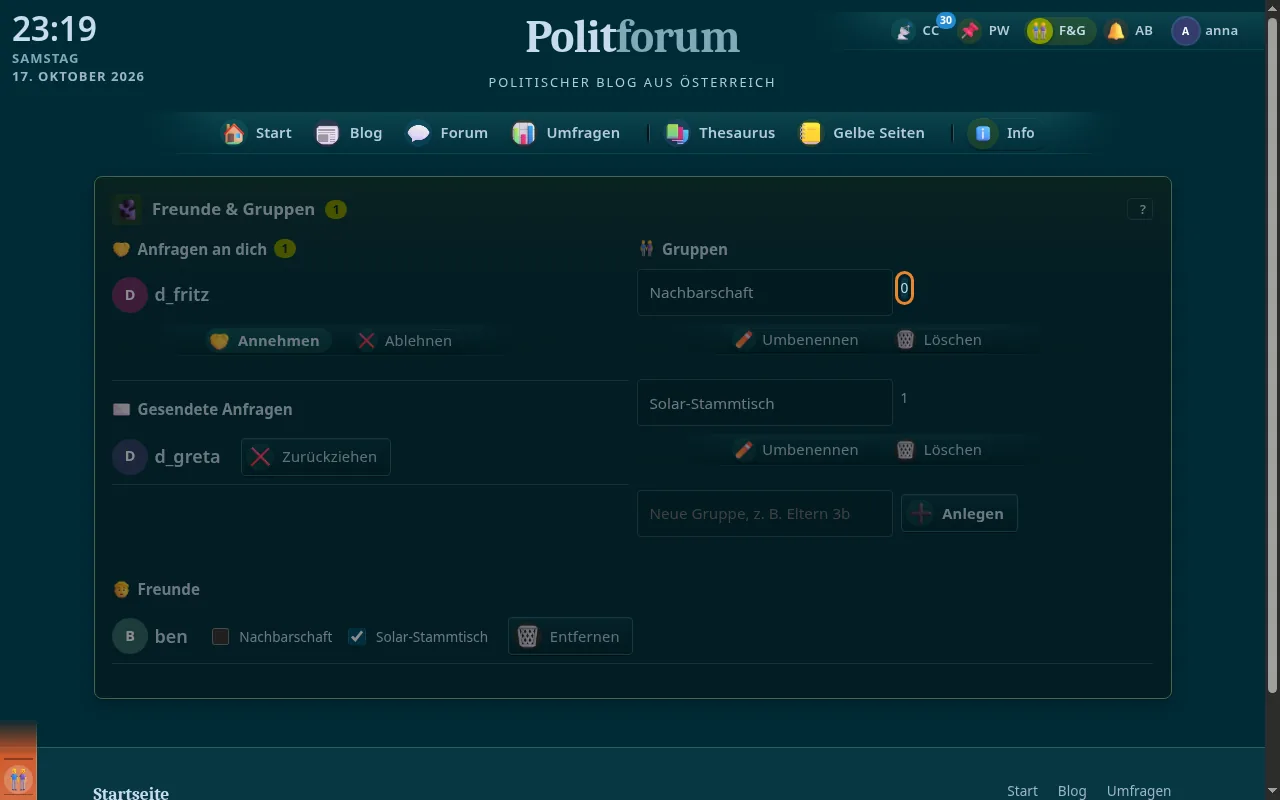Click the footer Umfragen link
Viewport: 1280px width, 800px height.
tap(1139, 791)
